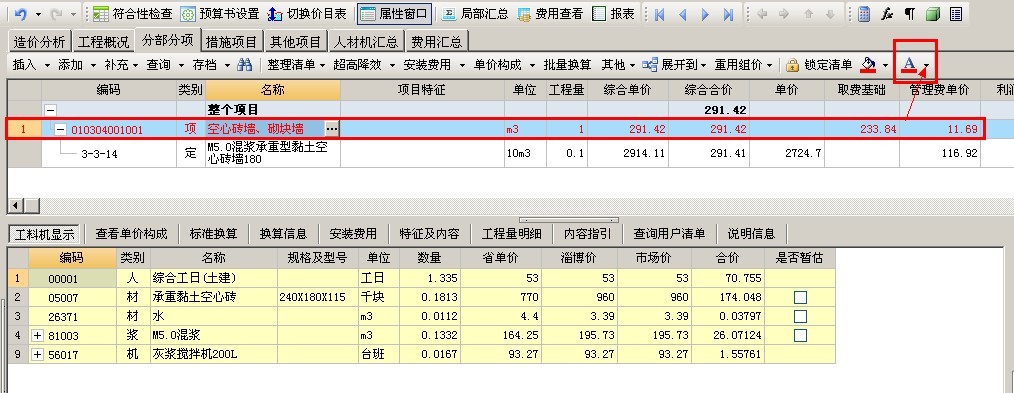
Task: Open 标准换算 lower tab
Action: (x=213, y=233)
